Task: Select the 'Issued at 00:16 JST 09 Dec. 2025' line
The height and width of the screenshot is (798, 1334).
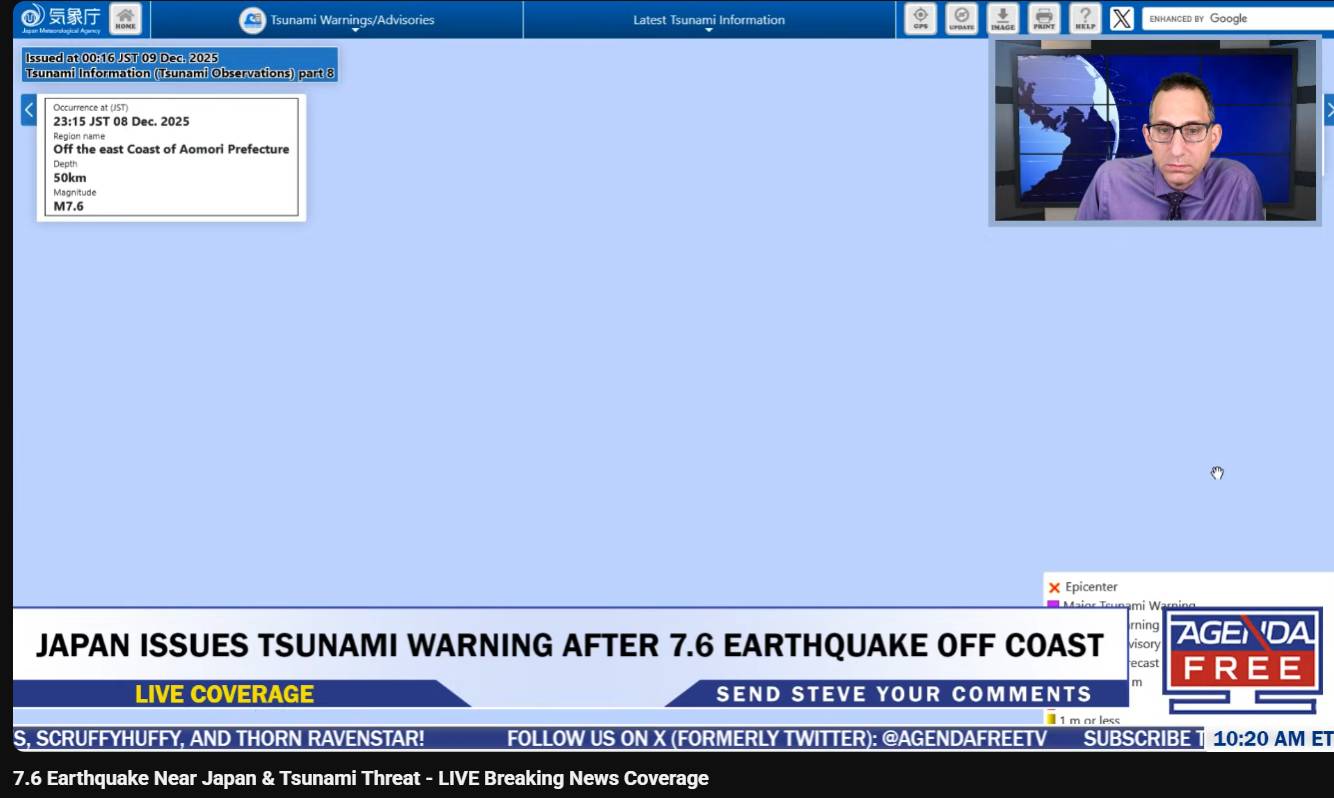Action: (x=122, y=58)
